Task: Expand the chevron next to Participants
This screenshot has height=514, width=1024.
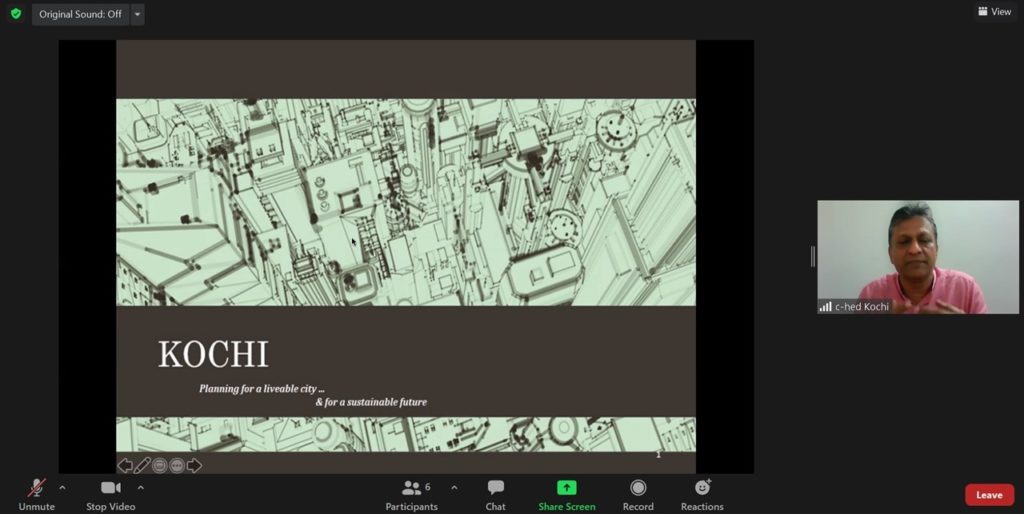Action: 454,488
